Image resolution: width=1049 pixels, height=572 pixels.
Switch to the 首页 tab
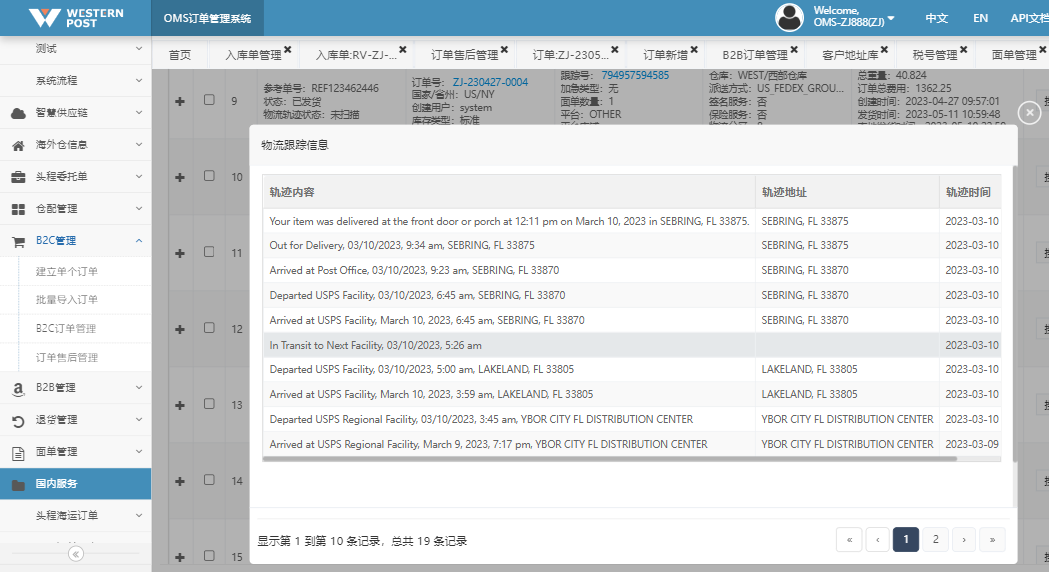[x=179, y=55]
